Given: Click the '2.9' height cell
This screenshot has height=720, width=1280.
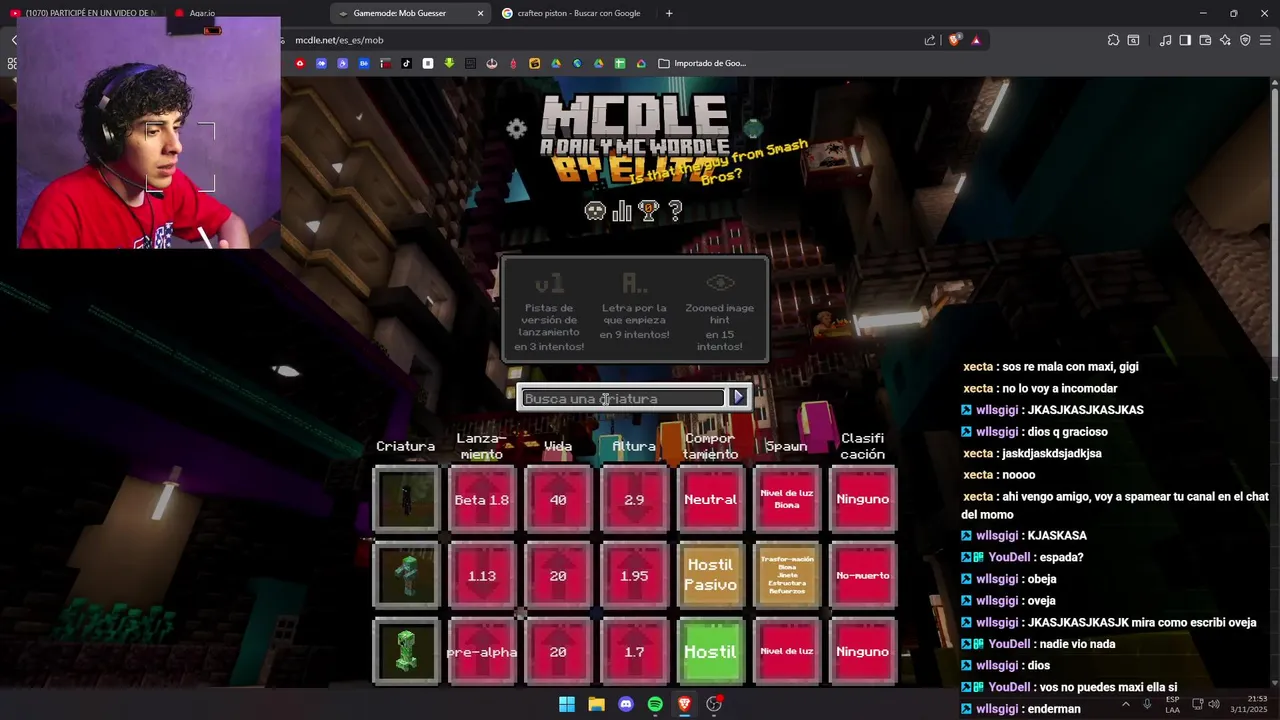Looking at the screenshot, I should pos(634,499).
